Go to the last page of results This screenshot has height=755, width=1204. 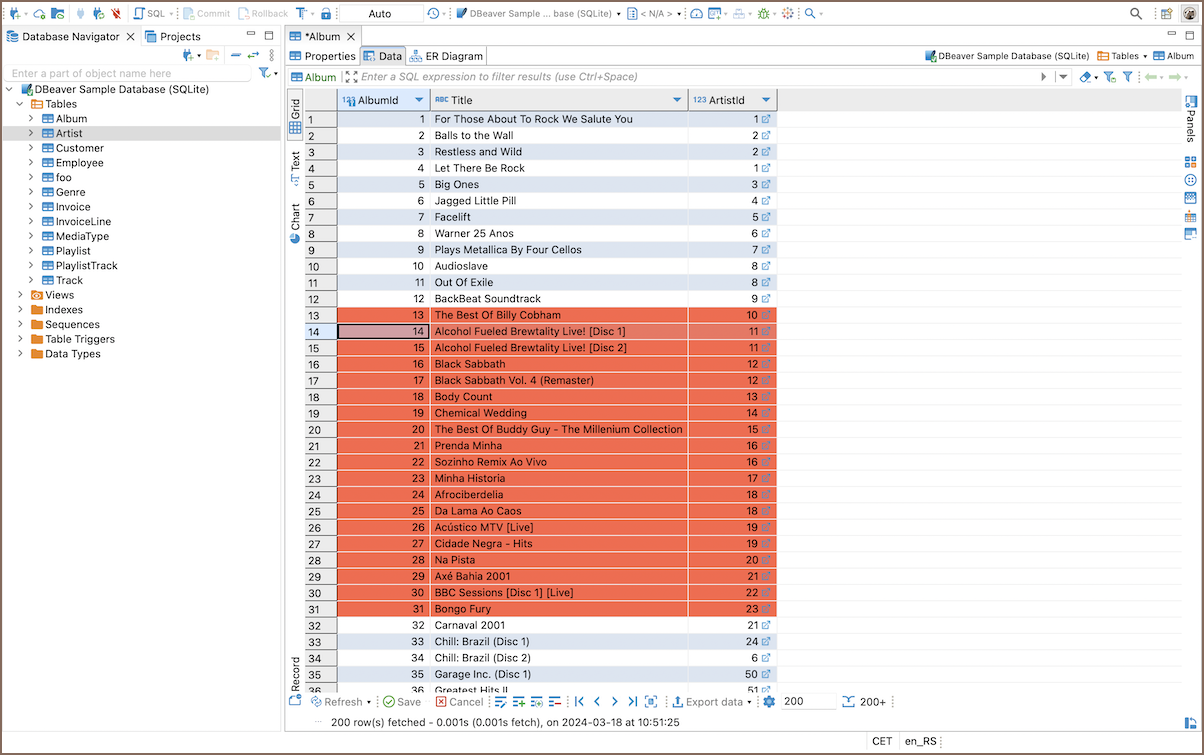(632, 702)
